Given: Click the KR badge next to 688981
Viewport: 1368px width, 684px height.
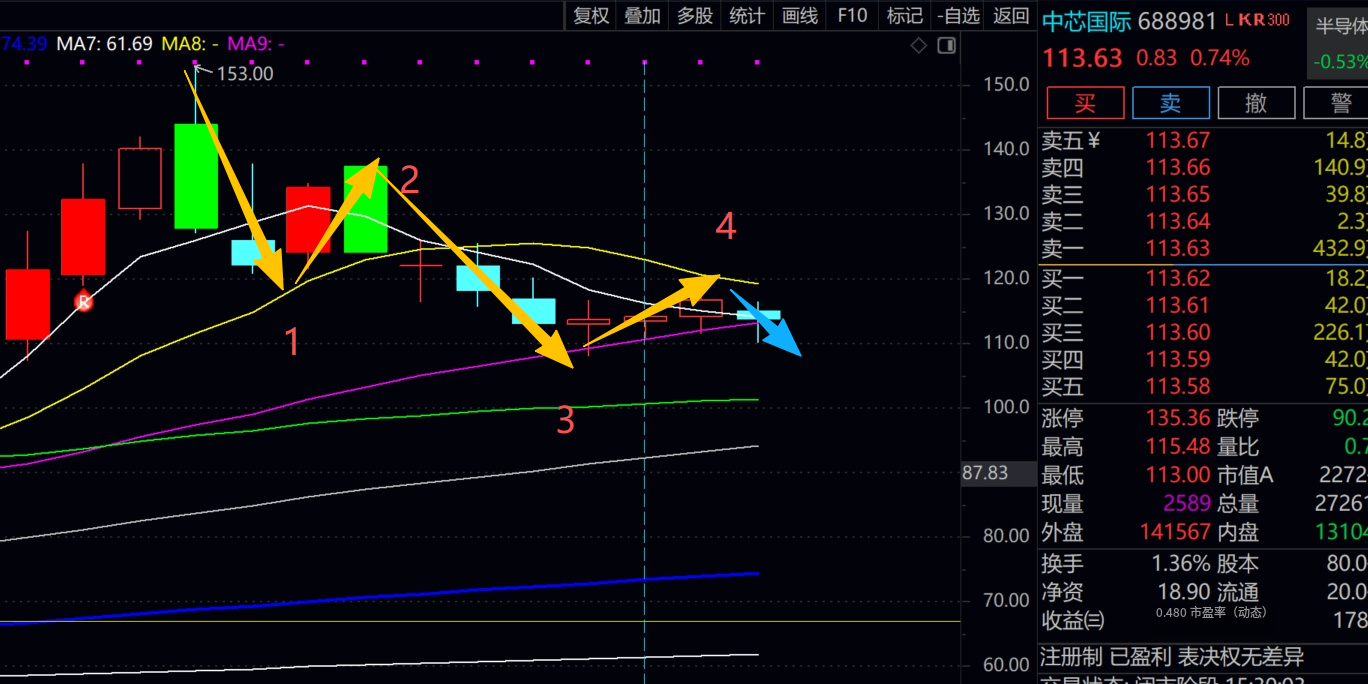Looking at the screenshot, I should tap(1250, 20).
